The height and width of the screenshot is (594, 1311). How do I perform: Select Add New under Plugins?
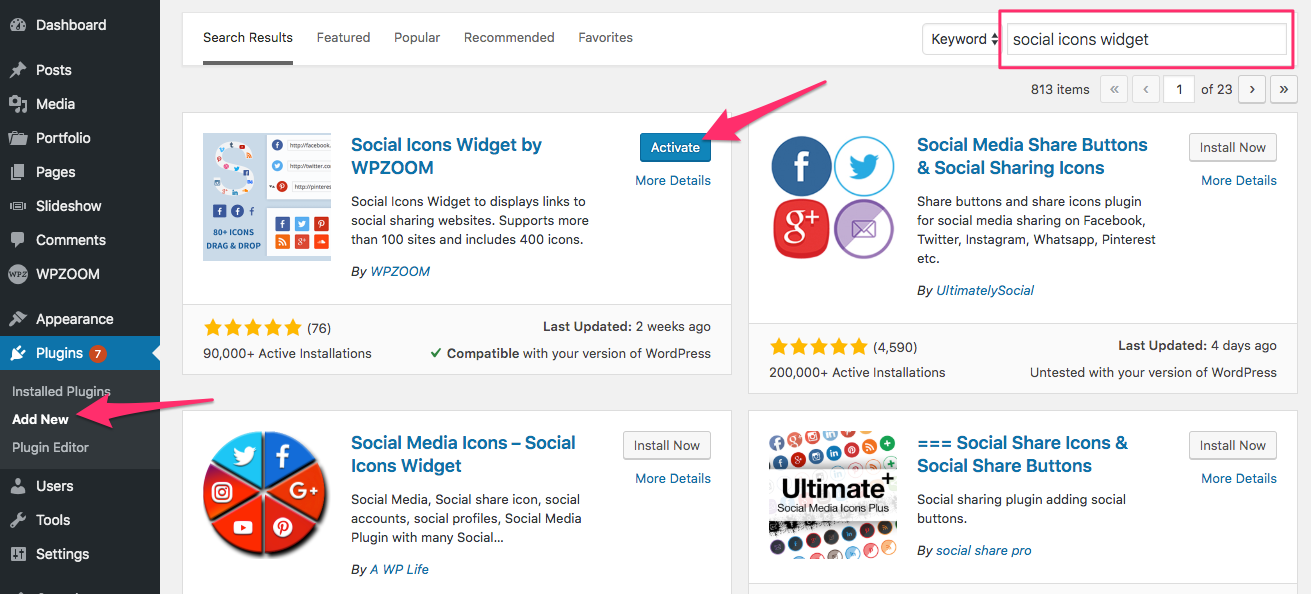tap(40, 419)
